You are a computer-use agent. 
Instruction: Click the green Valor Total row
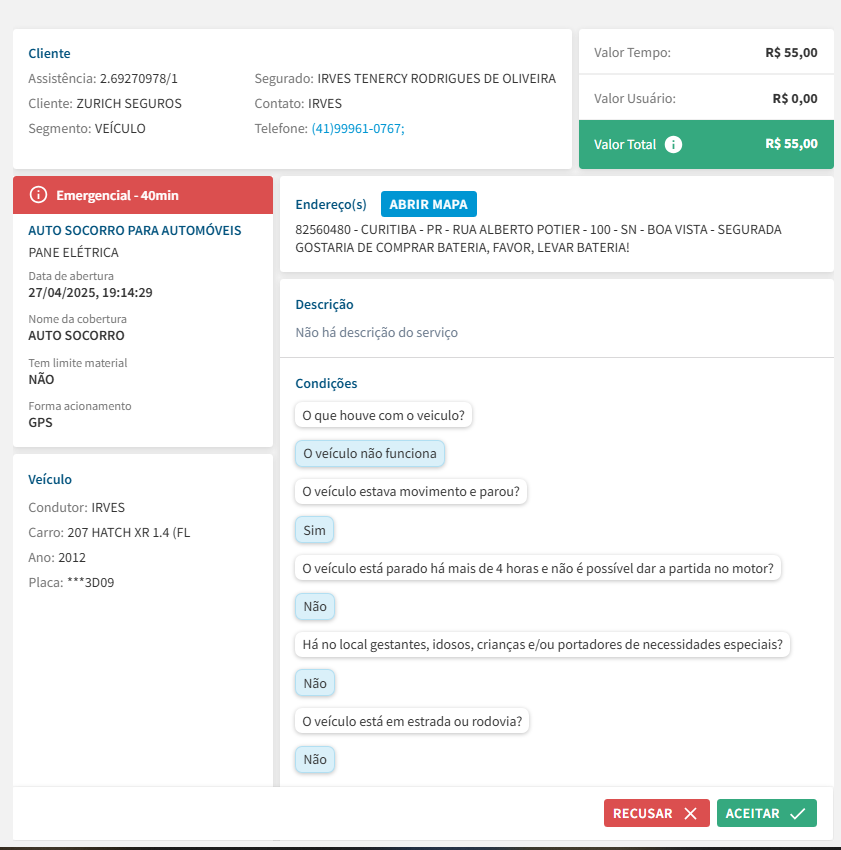[706, 144]
